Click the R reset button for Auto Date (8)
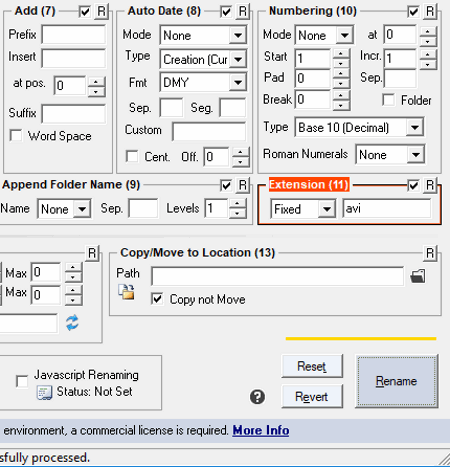 coord(243,12)
